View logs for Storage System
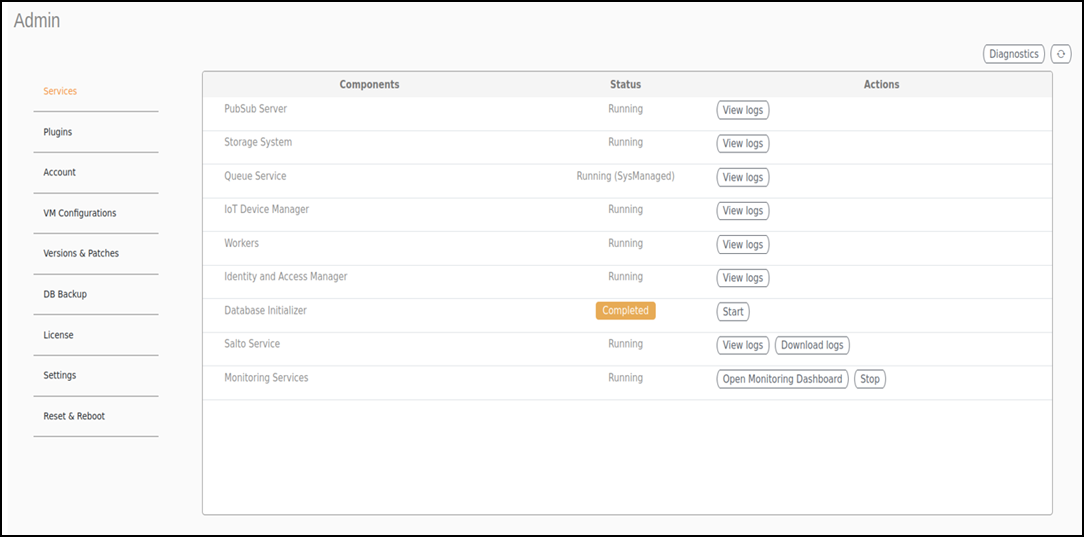Viewport: 1084px width, 537px height. (x=742, y=144)
